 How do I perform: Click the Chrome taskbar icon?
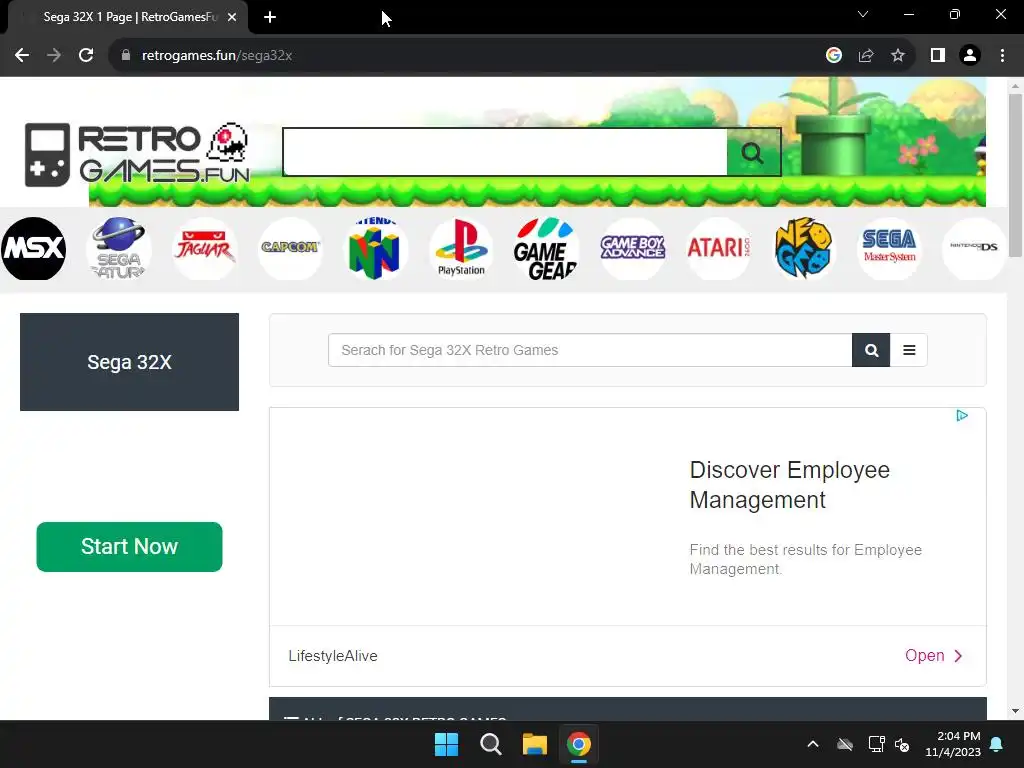click(x=579, y=744)
